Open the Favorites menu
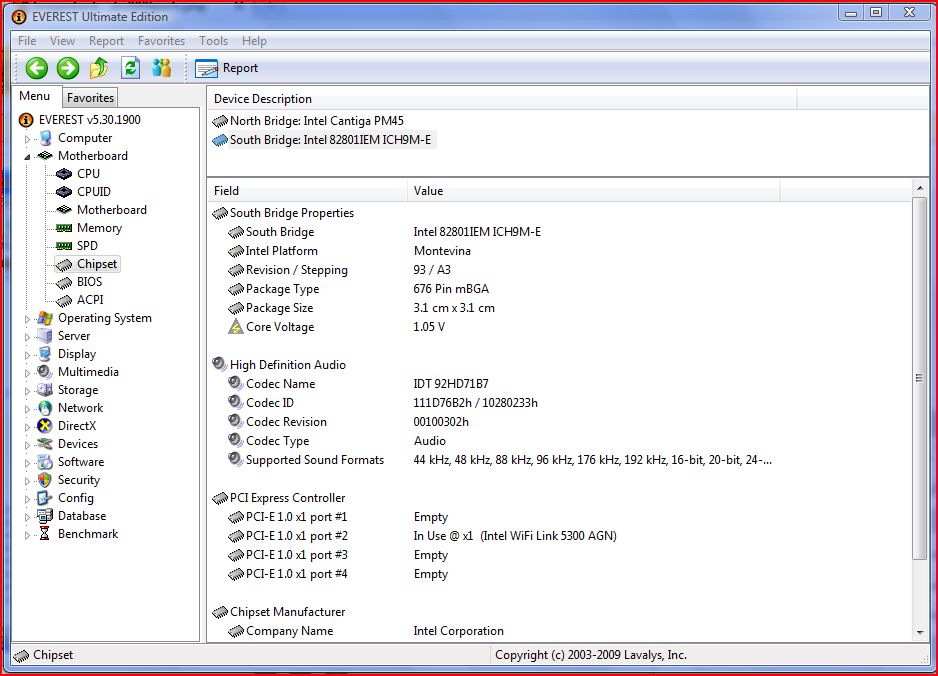The width and height of the screenshot is (938, 676). 162,41
